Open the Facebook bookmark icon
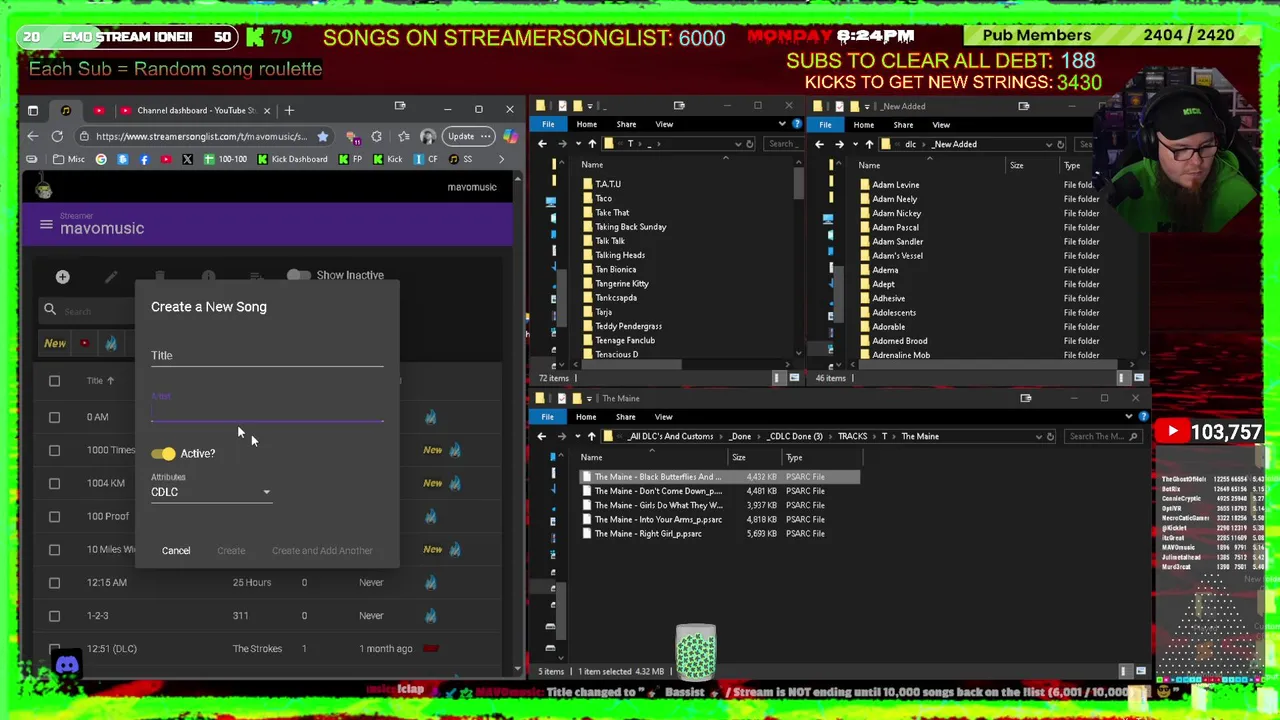Viewport: 1280px width, 720px height. (144, 159)
